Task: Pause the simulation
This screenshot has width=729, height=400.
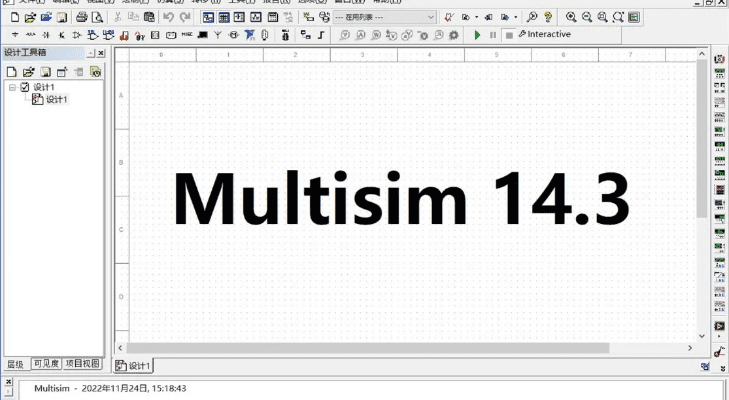Action: coord(492,35)
